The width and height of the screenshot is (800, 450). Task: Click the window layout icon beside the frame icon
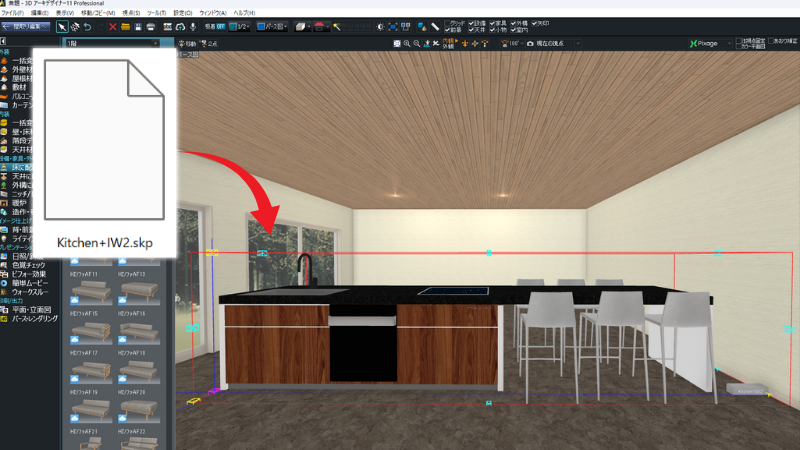pyautogui.click(x=406, y=27)
